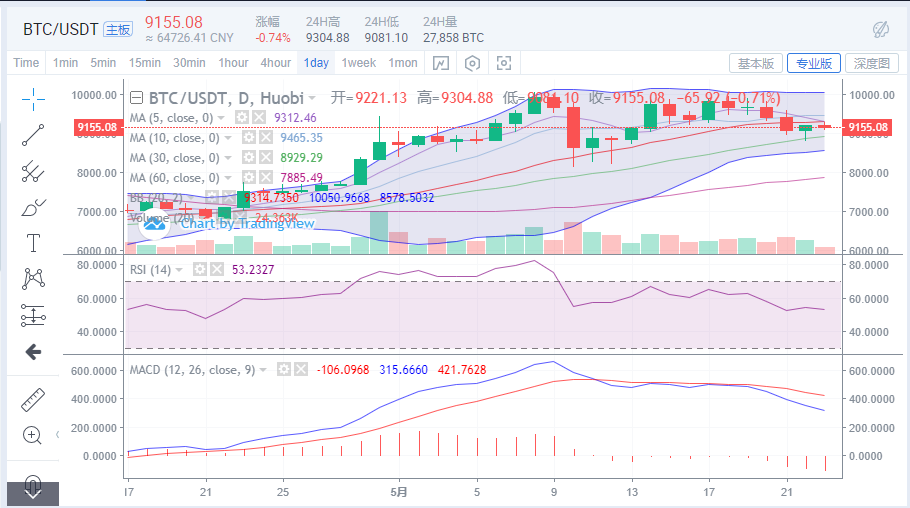Remove the MA 30 indicator
Image resolution: width=910 pixels, height=508 pixels.
click(x=266, y=157)
